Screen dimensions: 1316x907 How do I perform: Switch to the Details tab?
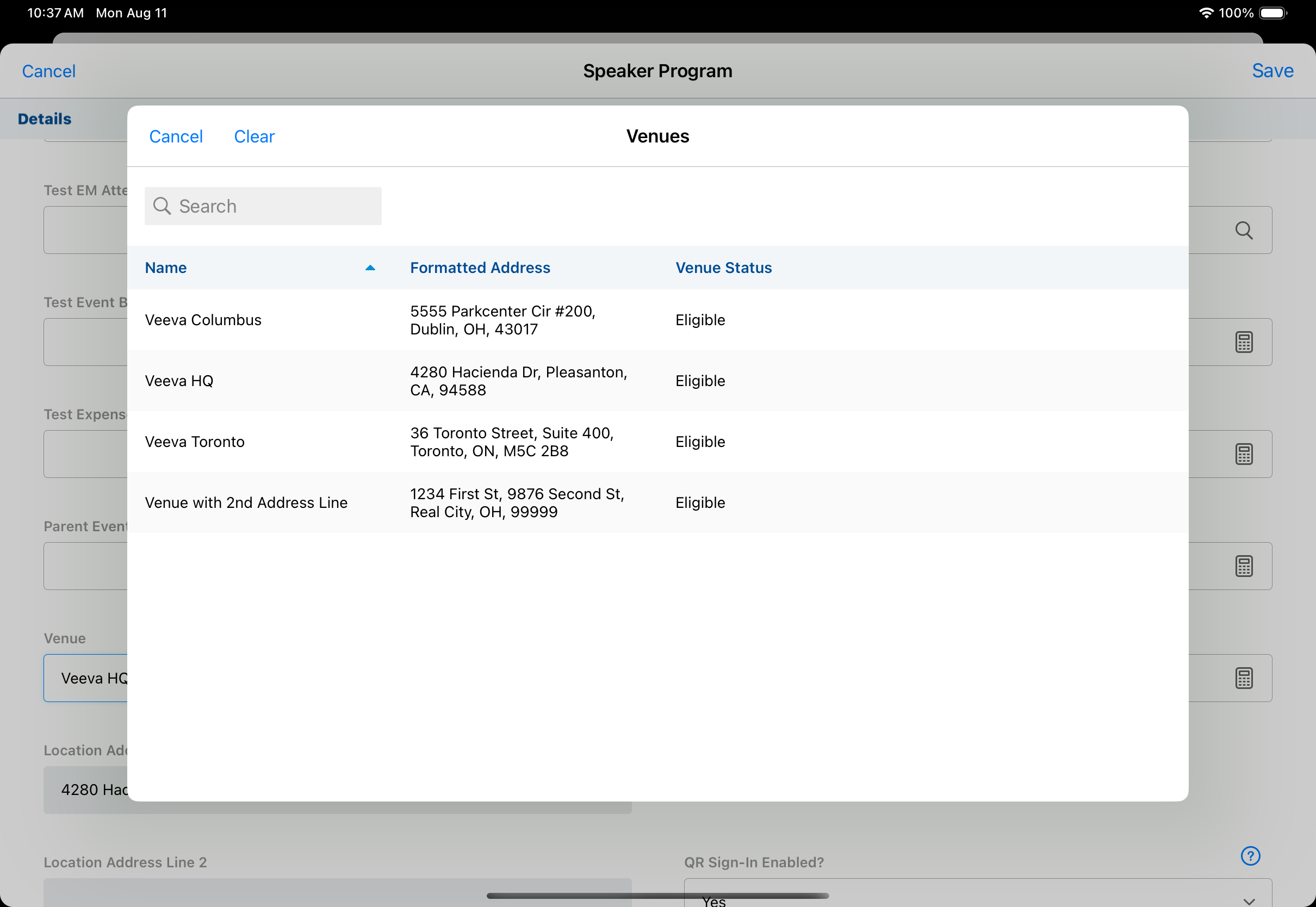[x=45, y=119]
